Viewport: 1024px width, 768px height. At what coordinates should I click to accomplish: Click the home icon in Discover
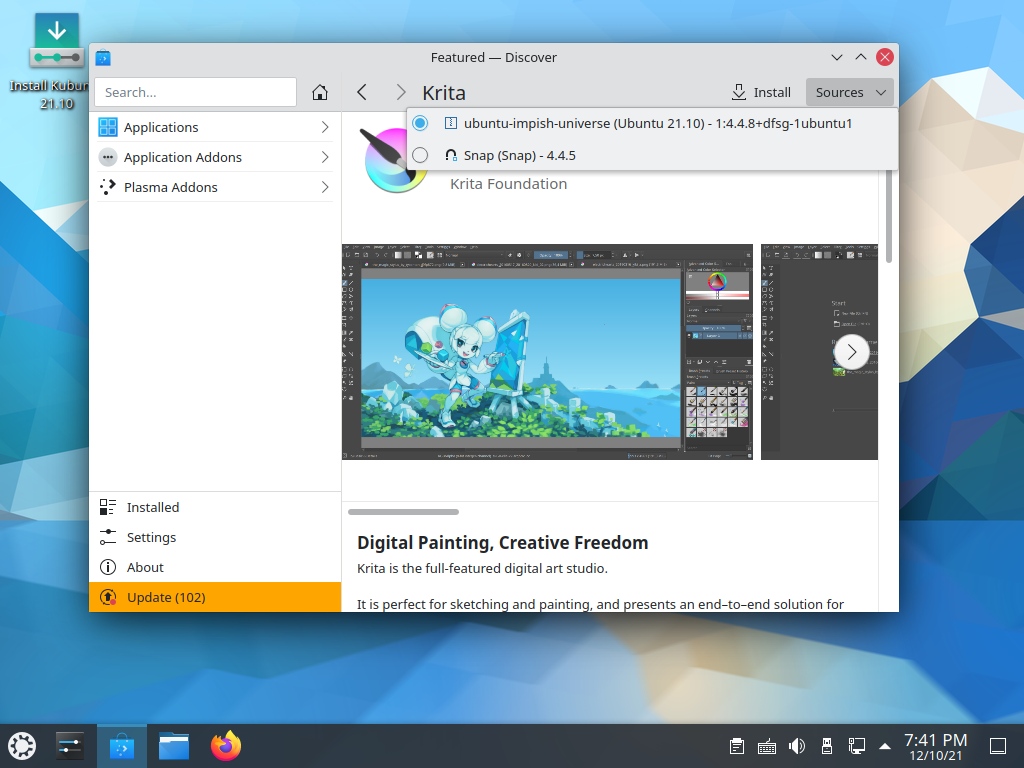point(319,92)
